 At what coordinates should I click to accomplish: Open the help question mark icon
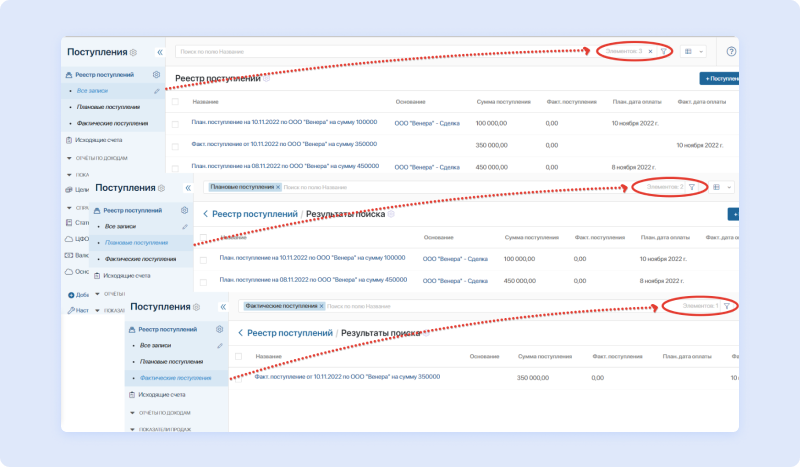(x=731, y=51)
